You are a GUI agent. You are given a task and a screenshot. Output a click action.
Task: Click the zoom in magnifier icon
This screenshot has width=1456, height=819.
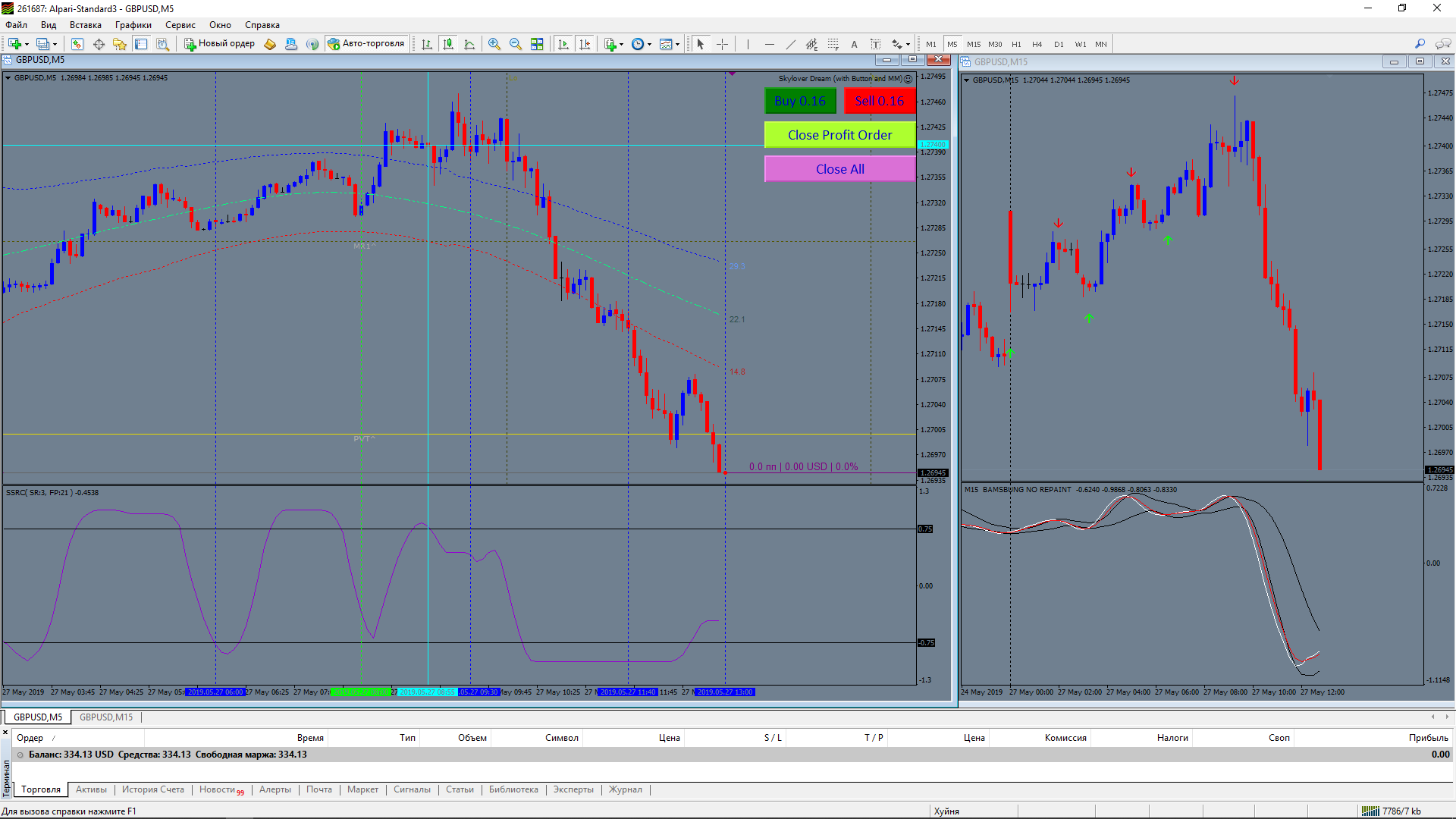point(494,44)
